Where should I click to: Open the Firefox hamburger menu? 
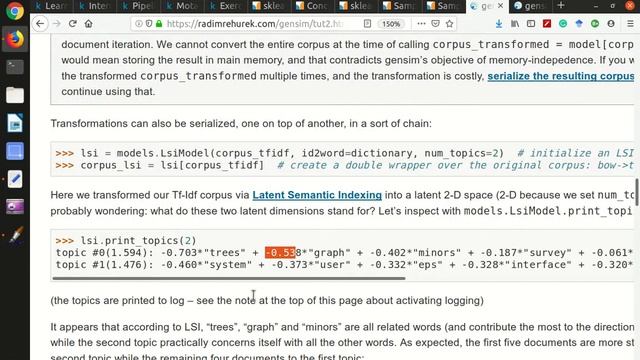[630, 24]
